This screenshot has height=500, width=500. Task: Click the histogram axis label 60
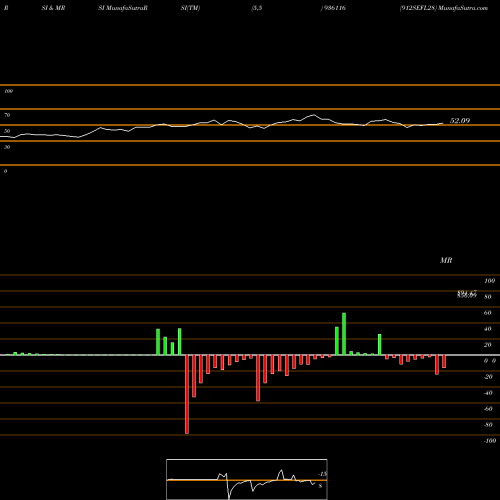[x=487, y=313]
